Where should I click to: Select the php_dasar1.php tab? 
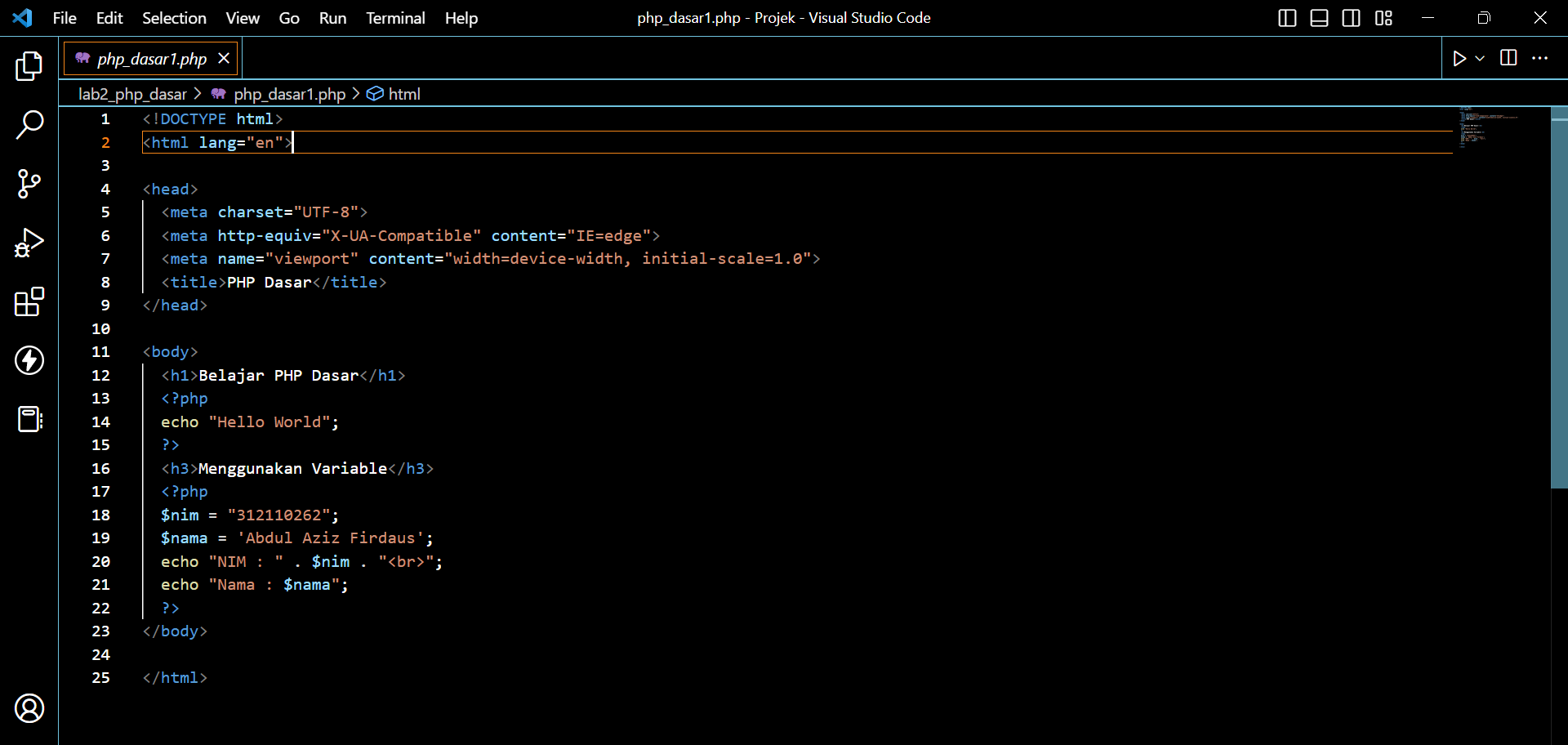coord(150,58)
